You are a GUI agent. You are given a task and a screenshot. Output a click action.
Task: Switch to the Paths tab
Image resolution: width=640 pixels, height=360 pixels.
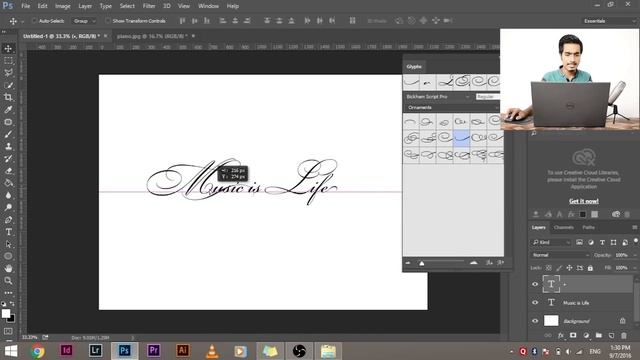[x=588, y=227]
